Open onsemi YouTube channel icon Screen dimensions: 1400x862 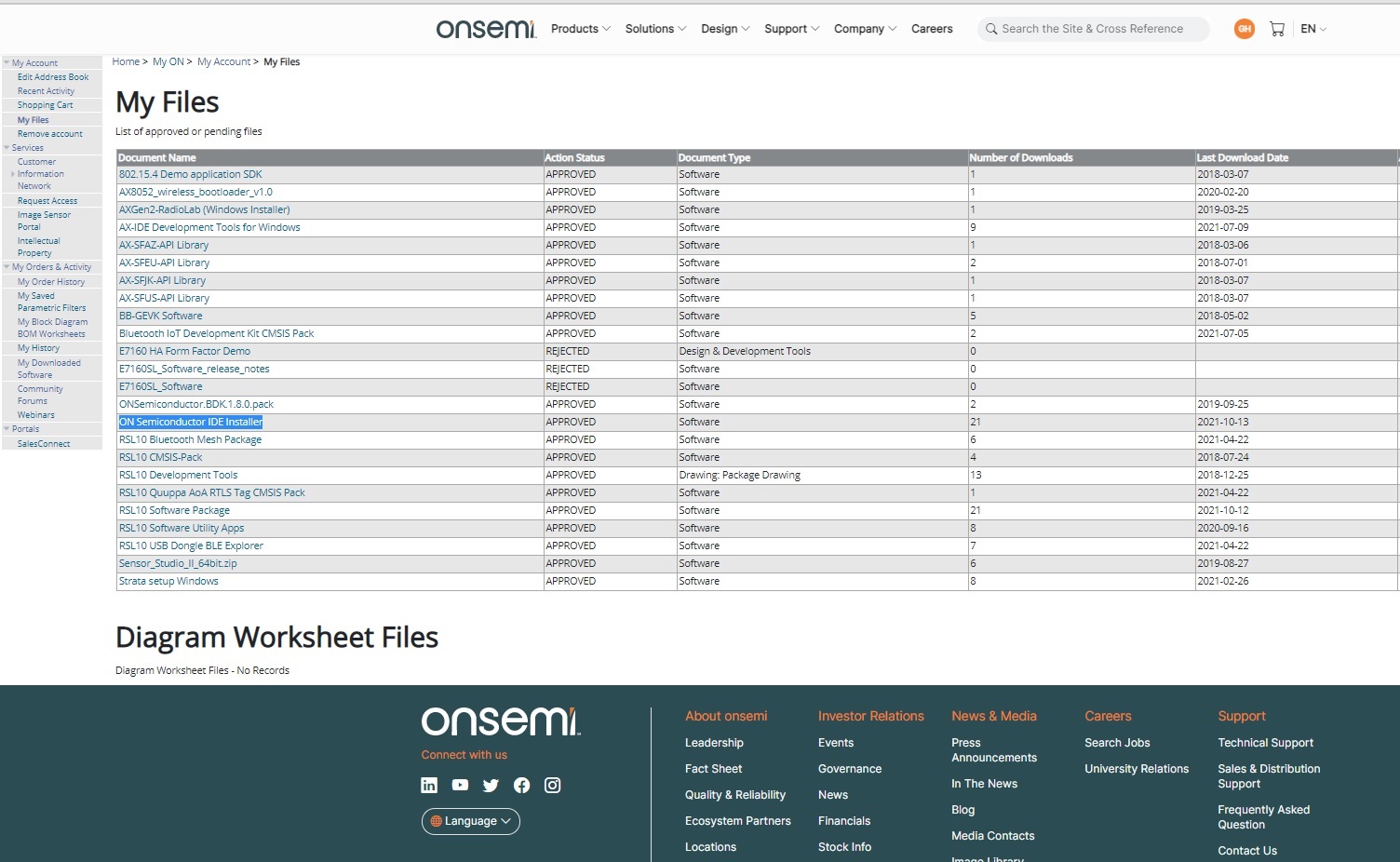(x=460, y=785)
